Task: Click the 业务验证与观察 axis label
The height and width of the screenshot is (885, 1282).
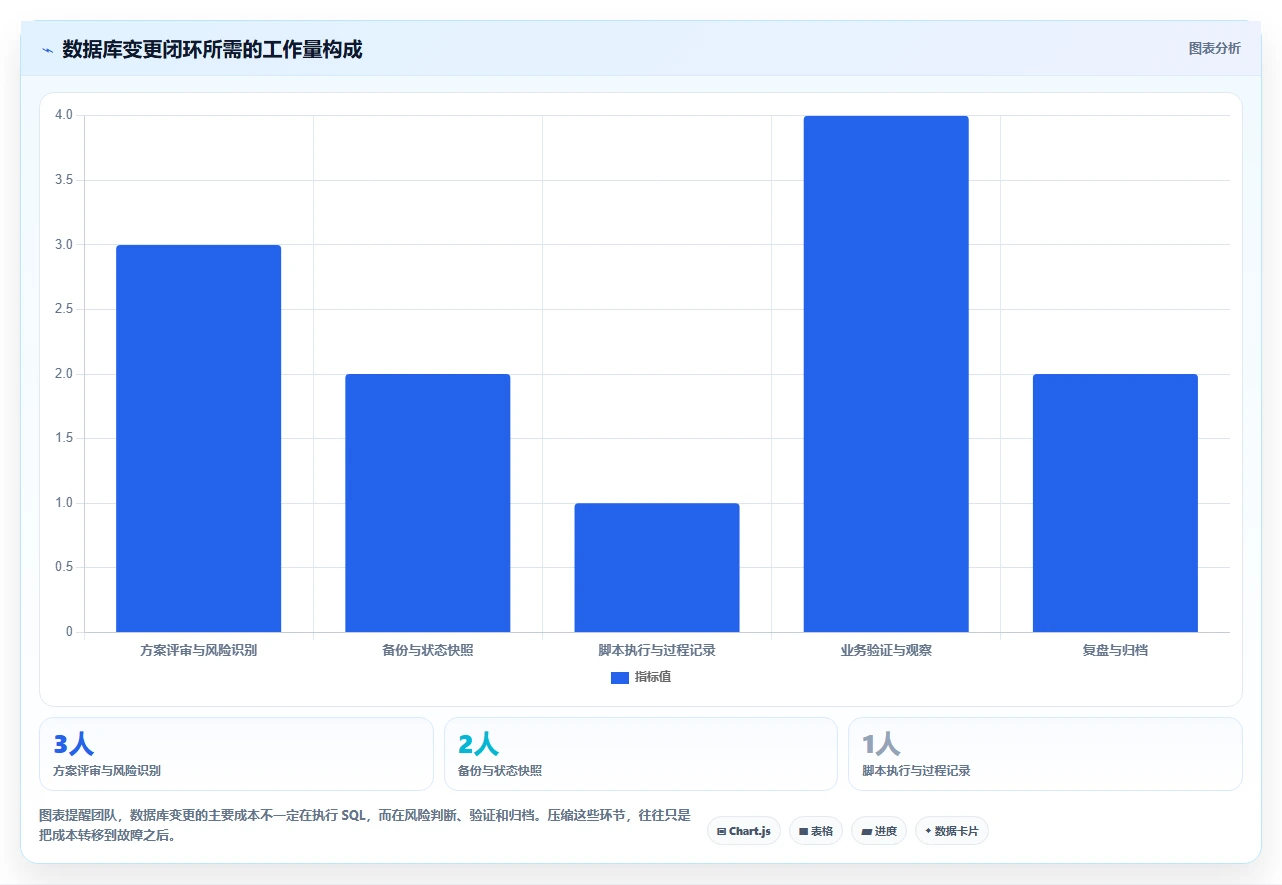Action: pyautogui.click(x=886, y=650)
